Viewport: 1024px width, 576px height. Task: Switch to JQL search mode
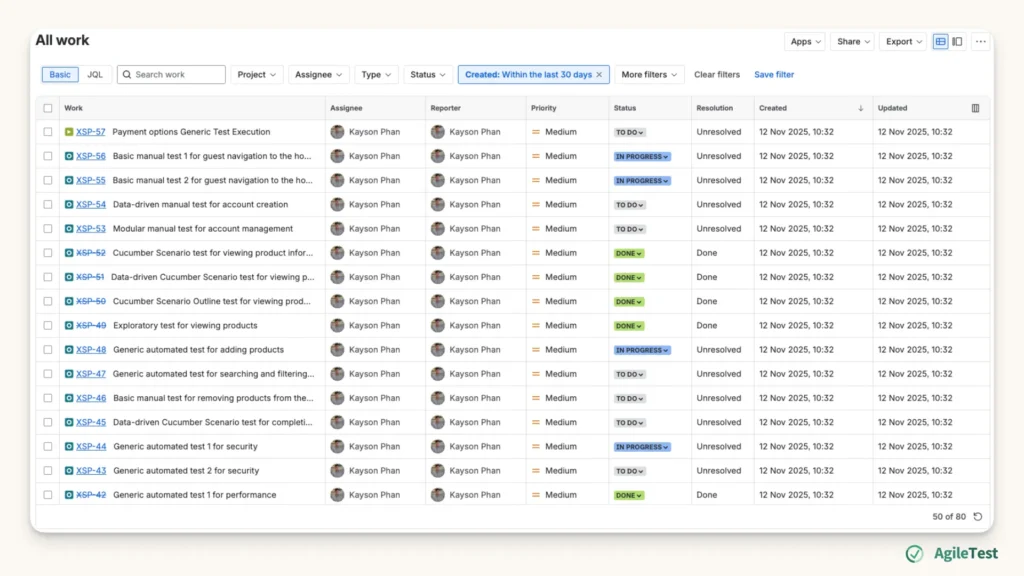point(95,75)
